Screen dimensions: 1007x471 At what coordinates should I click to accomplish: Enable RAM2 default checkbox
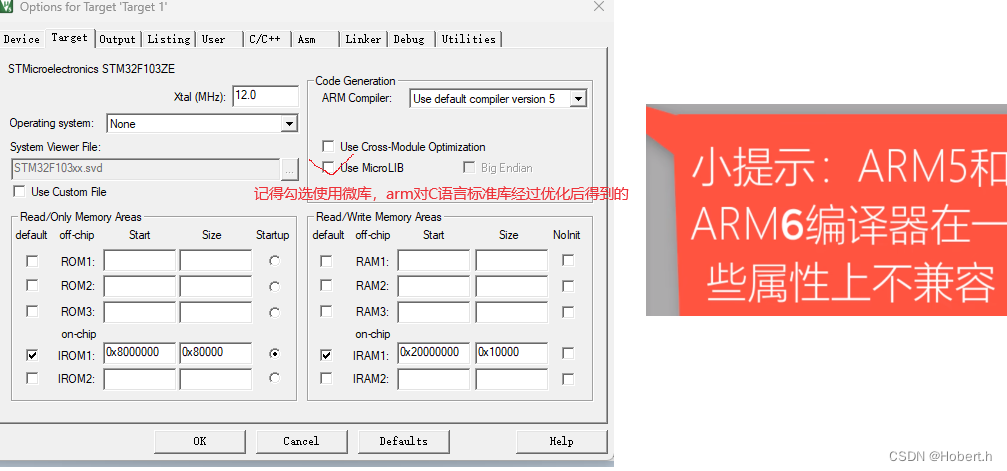326,285
